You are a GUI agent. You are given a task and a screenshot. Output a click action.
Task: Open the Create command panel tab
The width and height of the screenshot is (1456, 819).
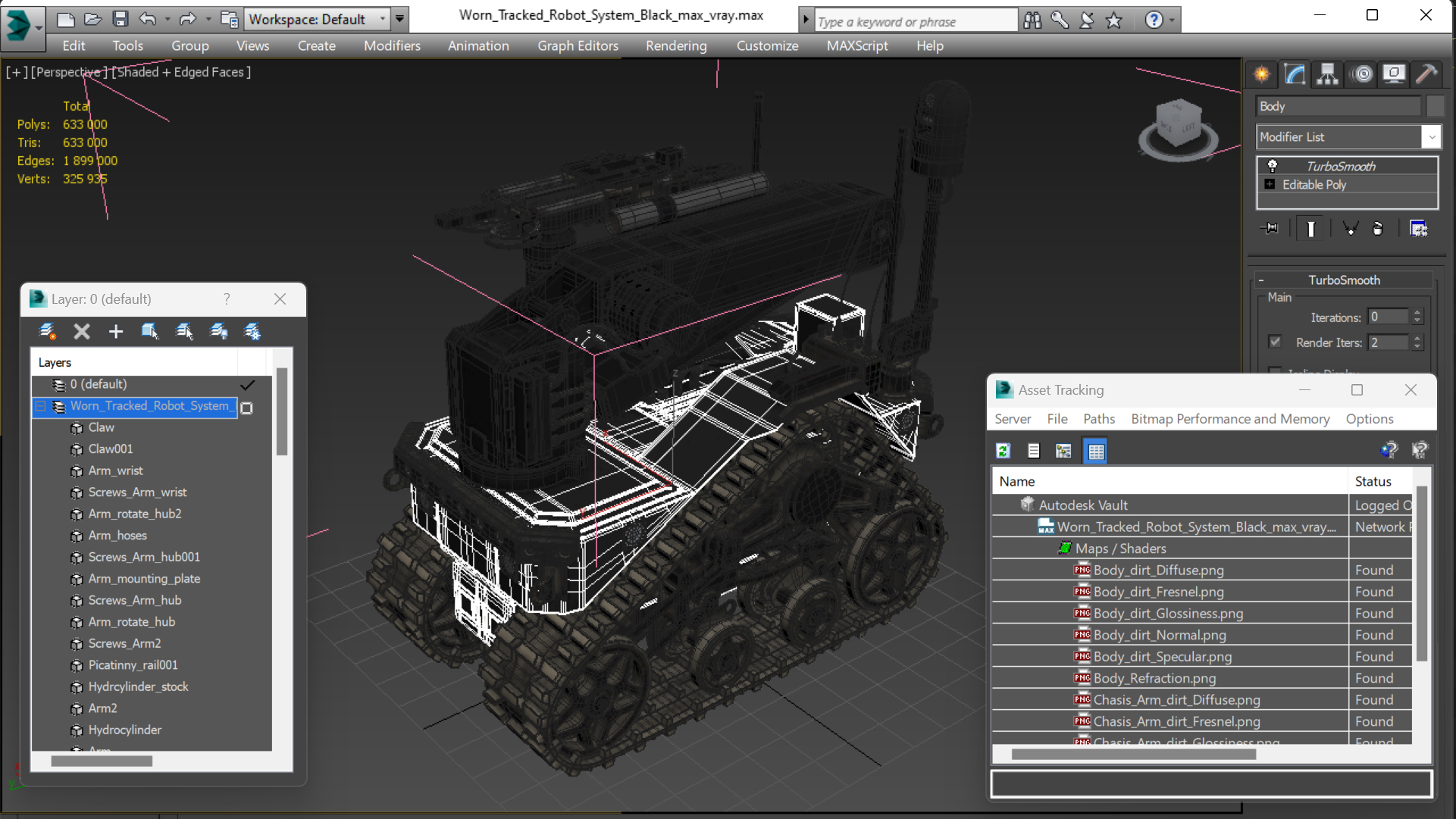(1262, 74)
